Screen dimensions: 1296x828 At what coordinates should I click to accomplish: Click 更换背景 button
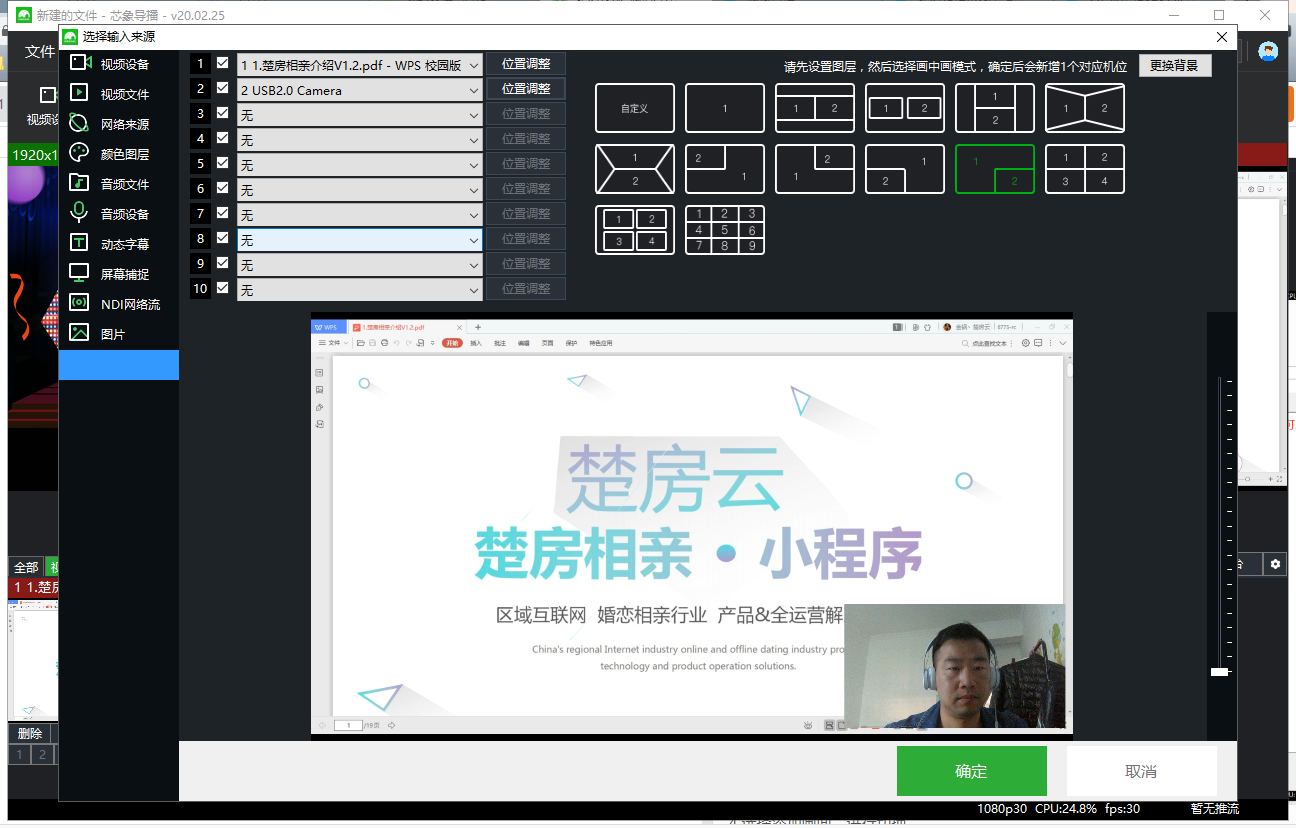click(1175, 66)
